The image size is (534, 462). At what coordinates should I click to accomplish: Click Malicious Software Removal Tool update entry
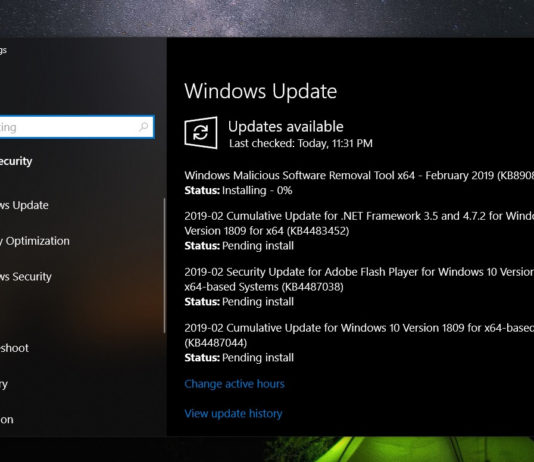coord(359,175)
